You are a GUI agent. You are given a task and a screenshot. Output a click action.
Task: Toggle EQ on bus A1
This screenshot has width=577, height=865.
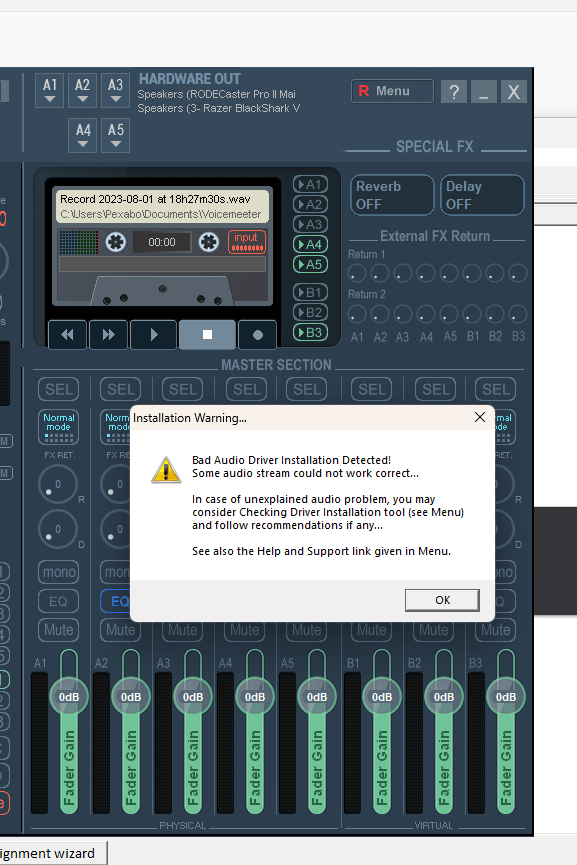click(58, 601)
